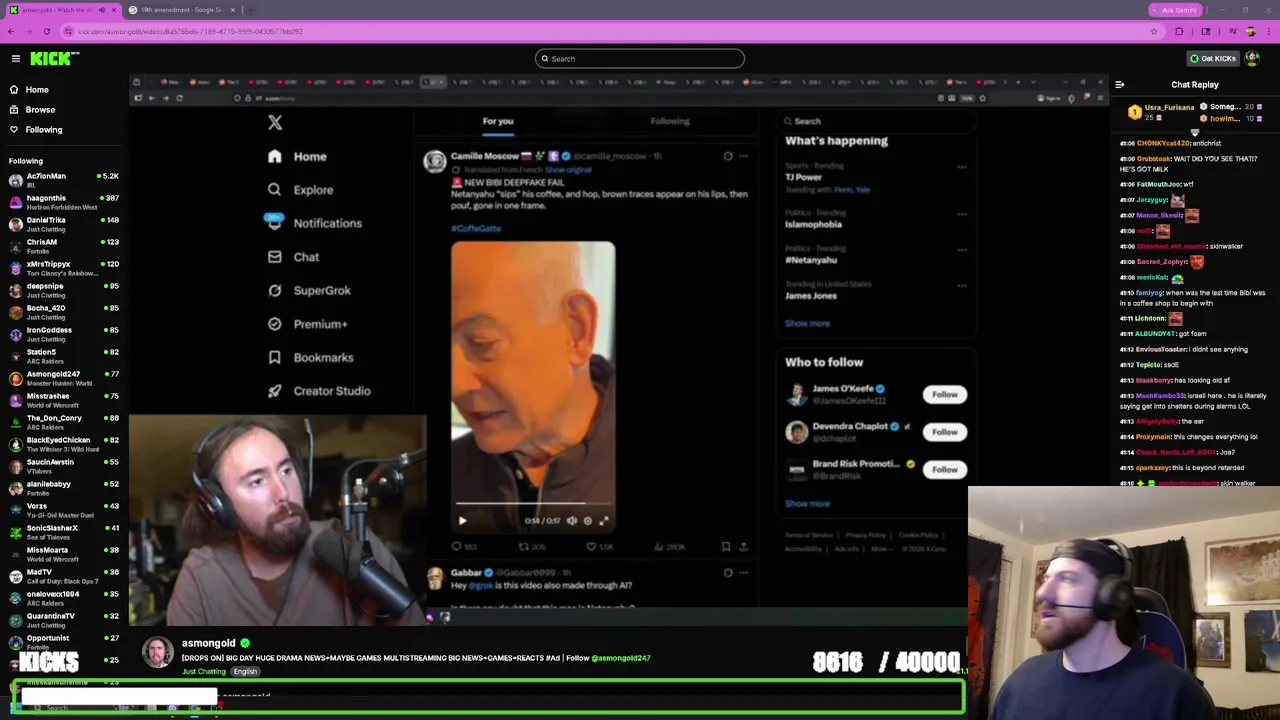This screenshot has width=1280, height=720.
Task: Click the Kick search field
Action: point(640,58)
